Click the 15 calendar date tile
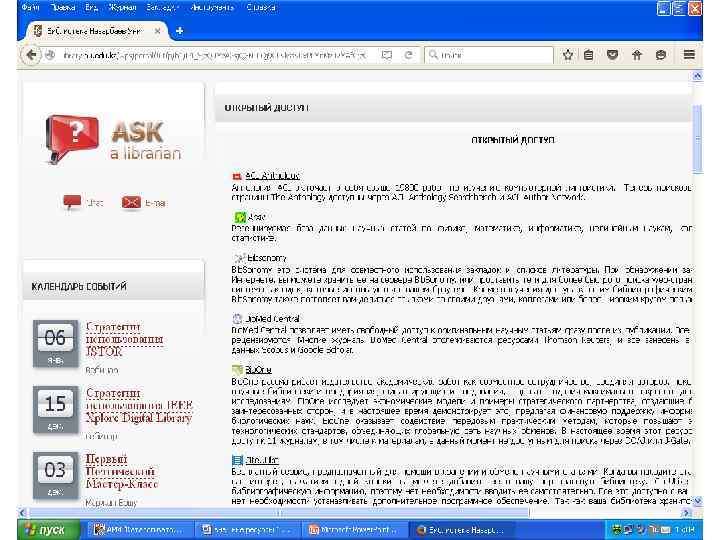The width and height of the screenshot is (720, 540). tap(55, 410)
